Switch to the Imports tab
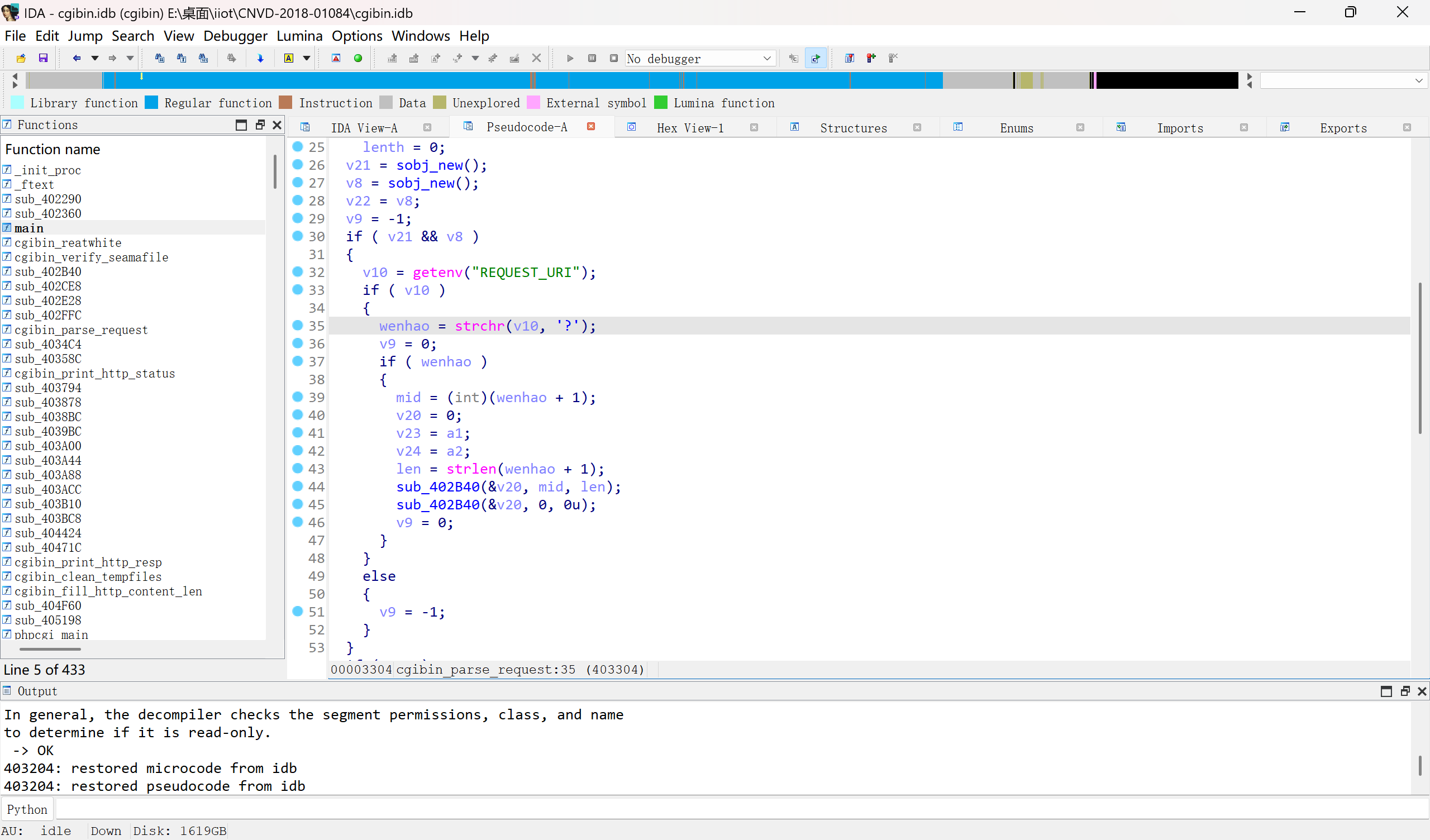This screenshot has height=840, width=1430. pyautogui.click(x=1180, y=128)
